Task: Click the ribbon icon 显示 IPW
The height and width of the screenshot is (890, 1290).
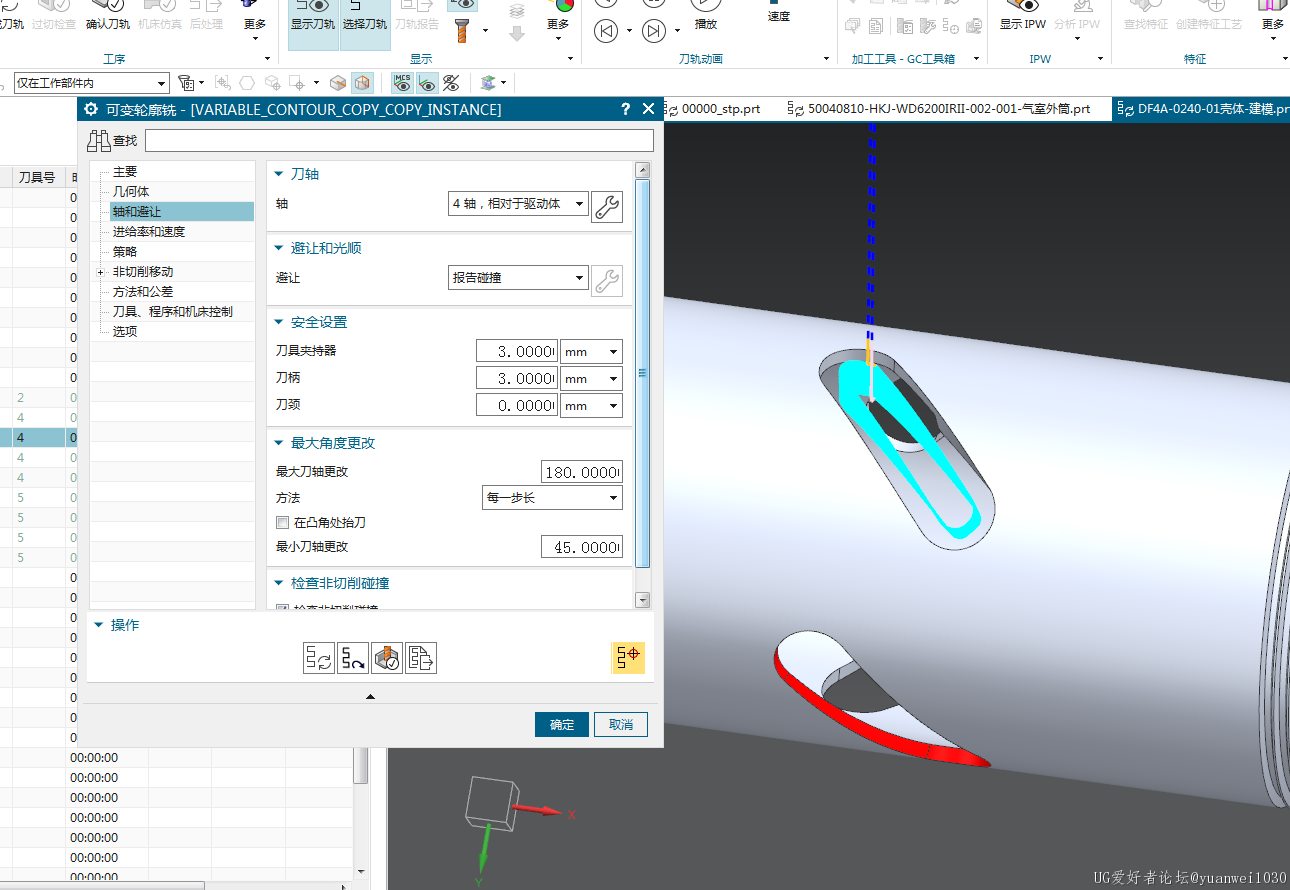Action: click(x=1022, y=16)
